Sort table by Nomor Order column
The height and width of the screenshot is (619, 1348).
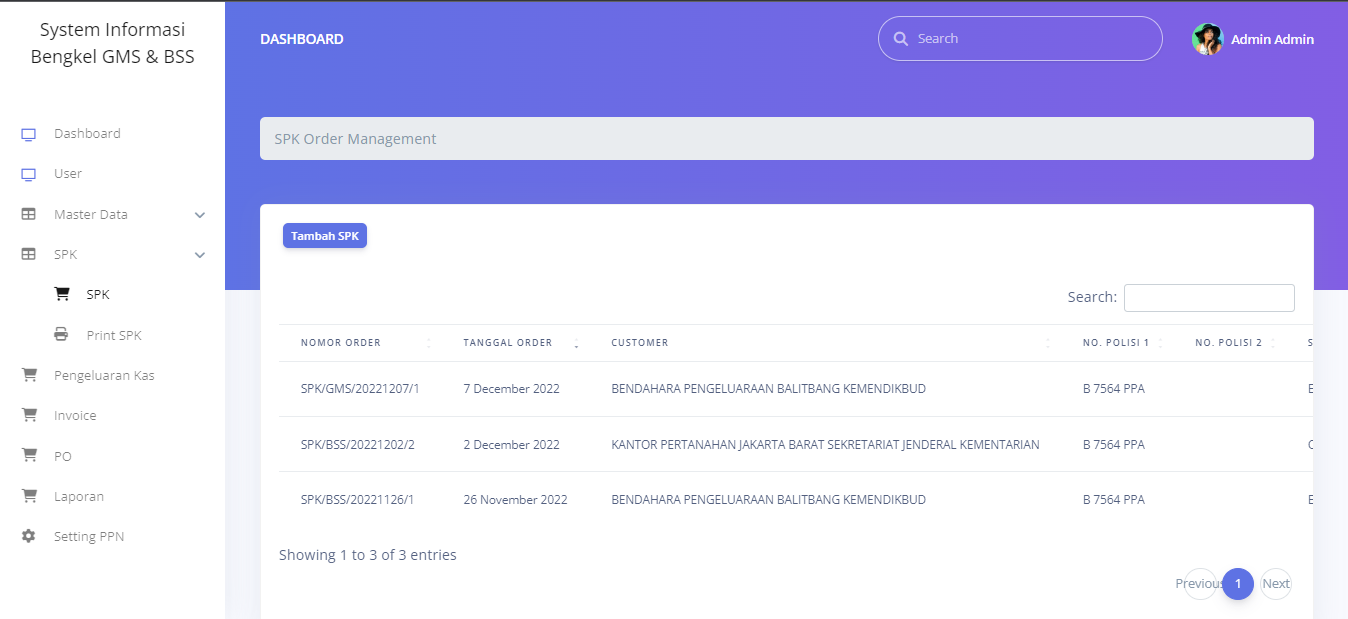pyautogui.click(x=341, y=343)
